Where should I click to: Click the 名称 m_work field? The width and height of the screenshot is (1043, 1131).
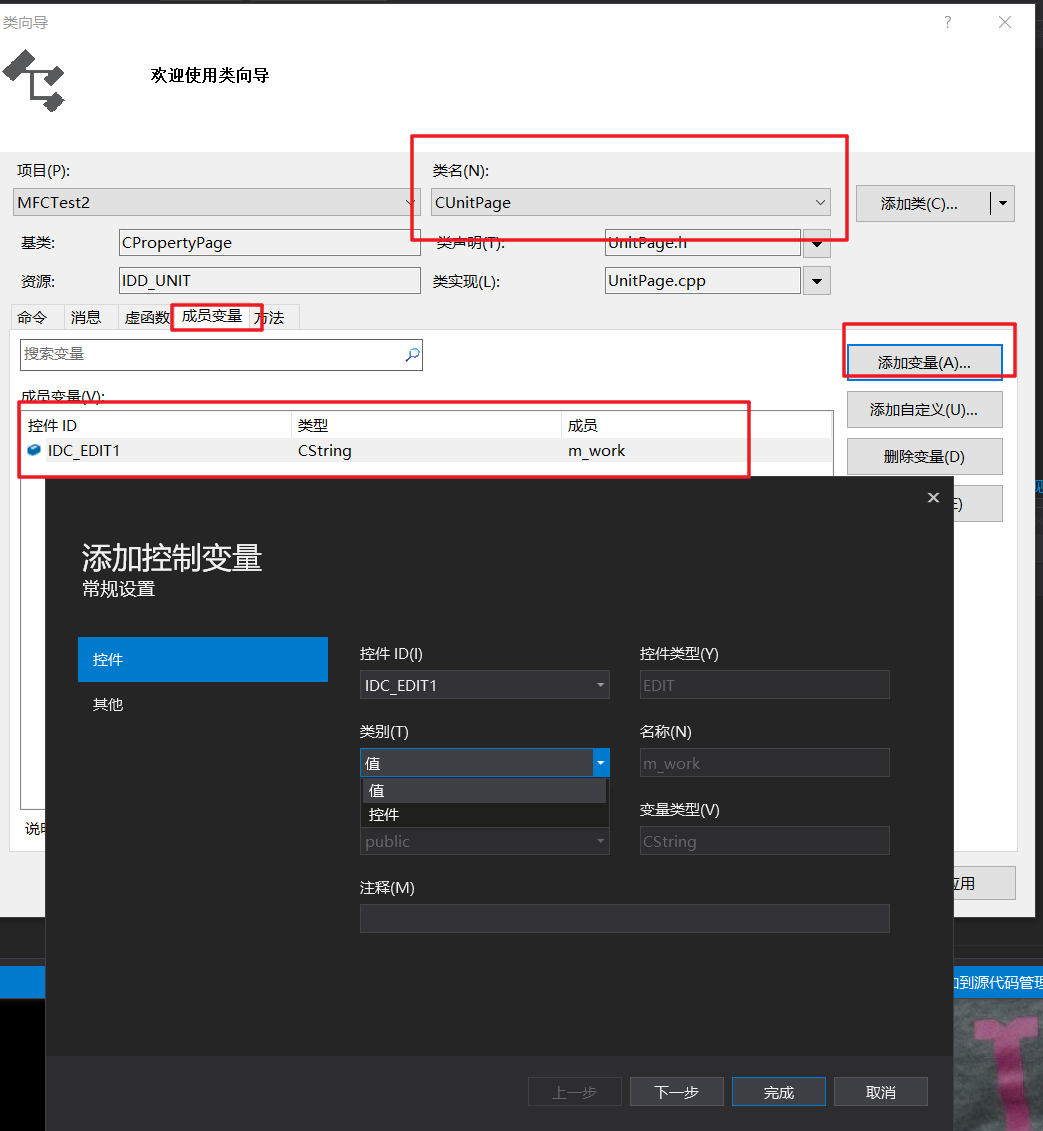click(765, 763)
